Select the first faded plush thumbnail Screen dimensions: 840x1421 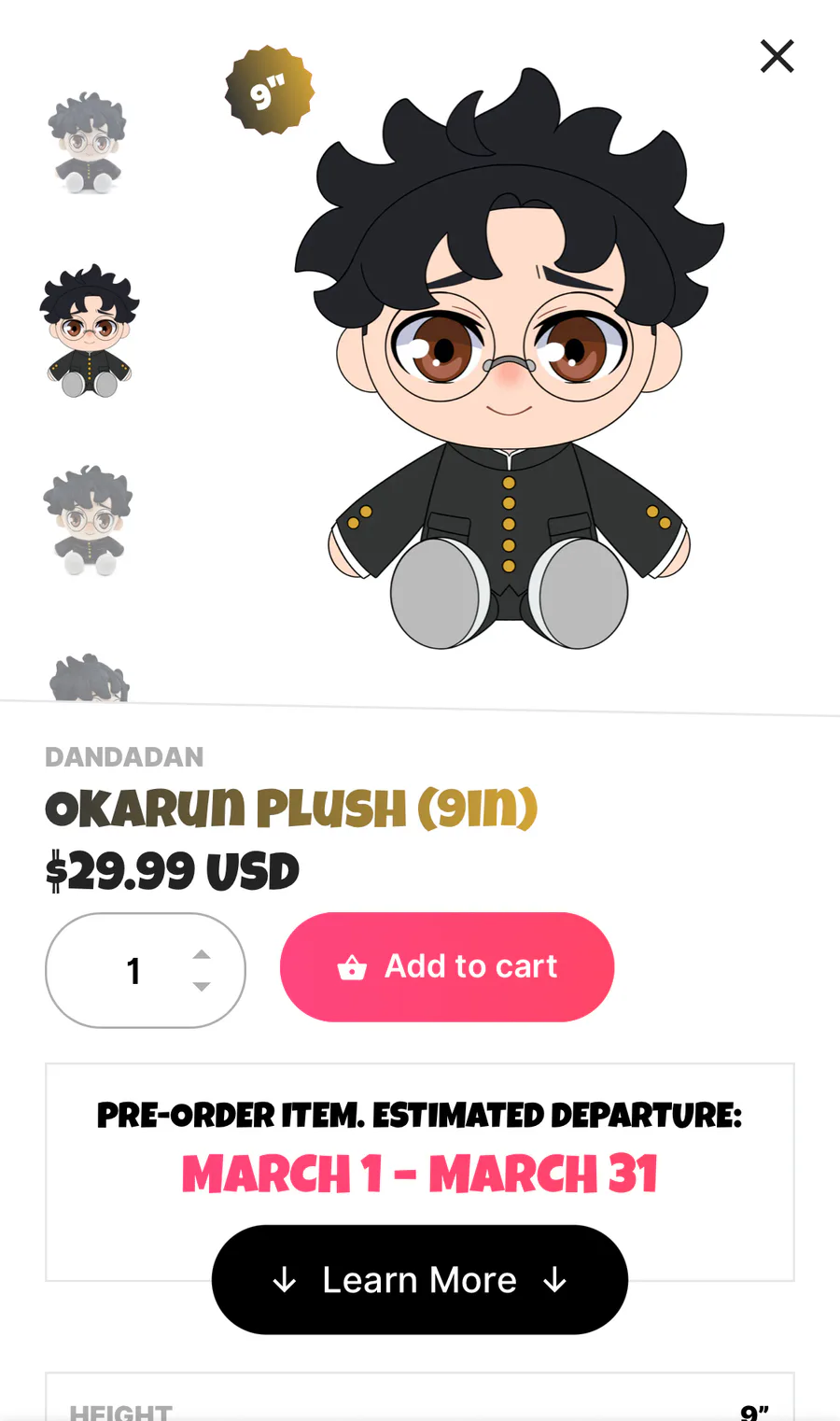(x=88, y=142)
